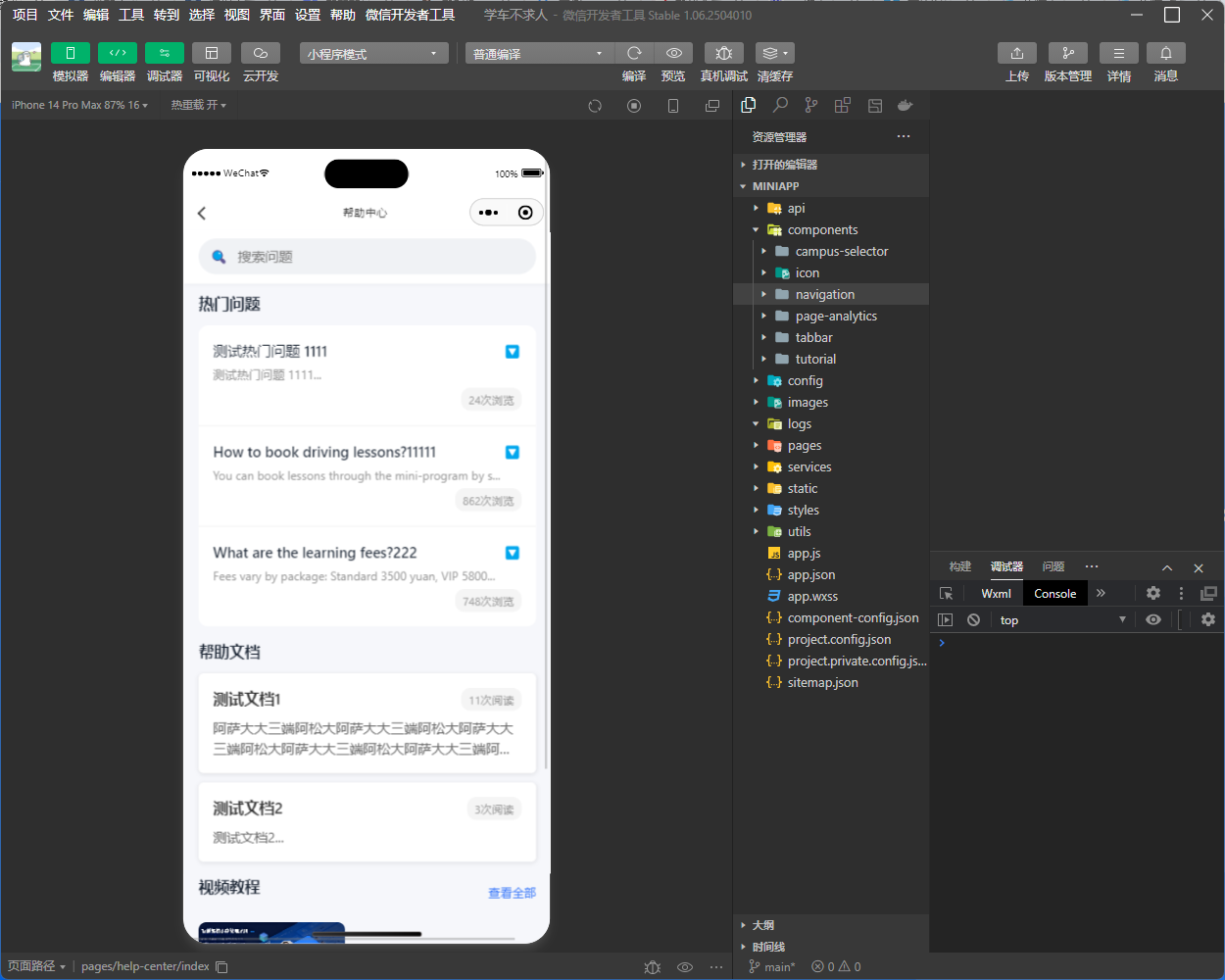Viewport: 1225px width, 980px height.
Task: Click the 上传 (Upload) icon
Action: (1016, 53)
